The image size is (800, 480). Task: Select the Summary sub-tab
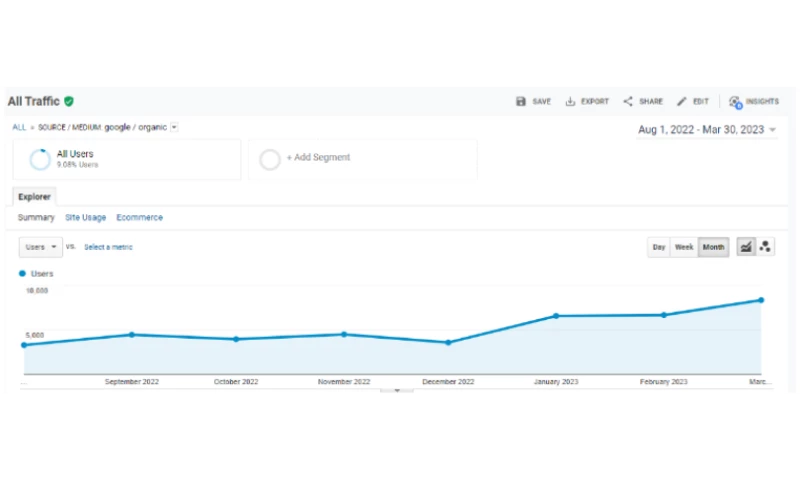(x=36, y=217)
